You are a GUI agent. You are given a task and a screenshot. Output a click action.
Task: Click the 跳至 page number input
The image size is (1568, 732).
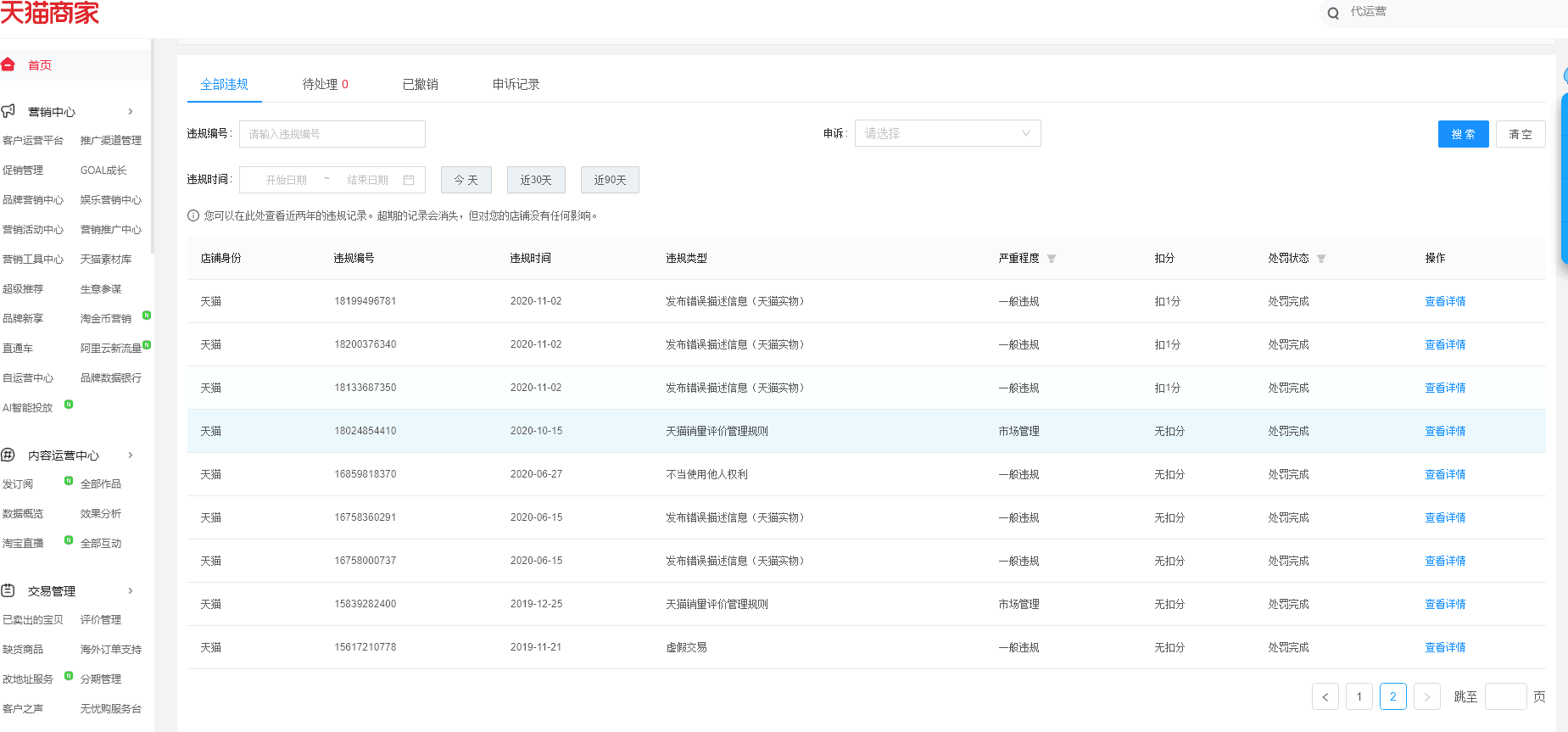click(x=1506, y=696)
